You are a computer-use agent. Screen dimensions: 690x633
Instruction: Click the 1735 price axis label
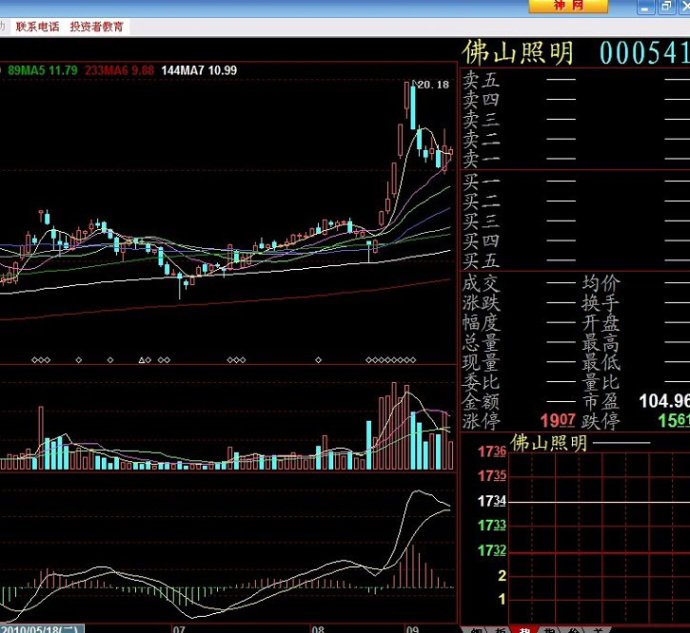click(492, 476)
